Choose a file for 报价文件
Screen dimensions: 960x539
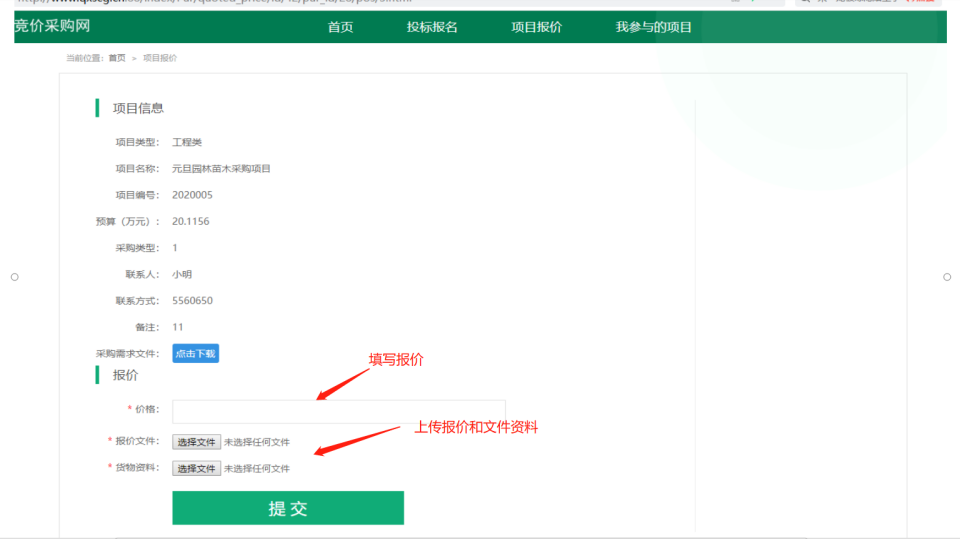click(196, 442)
